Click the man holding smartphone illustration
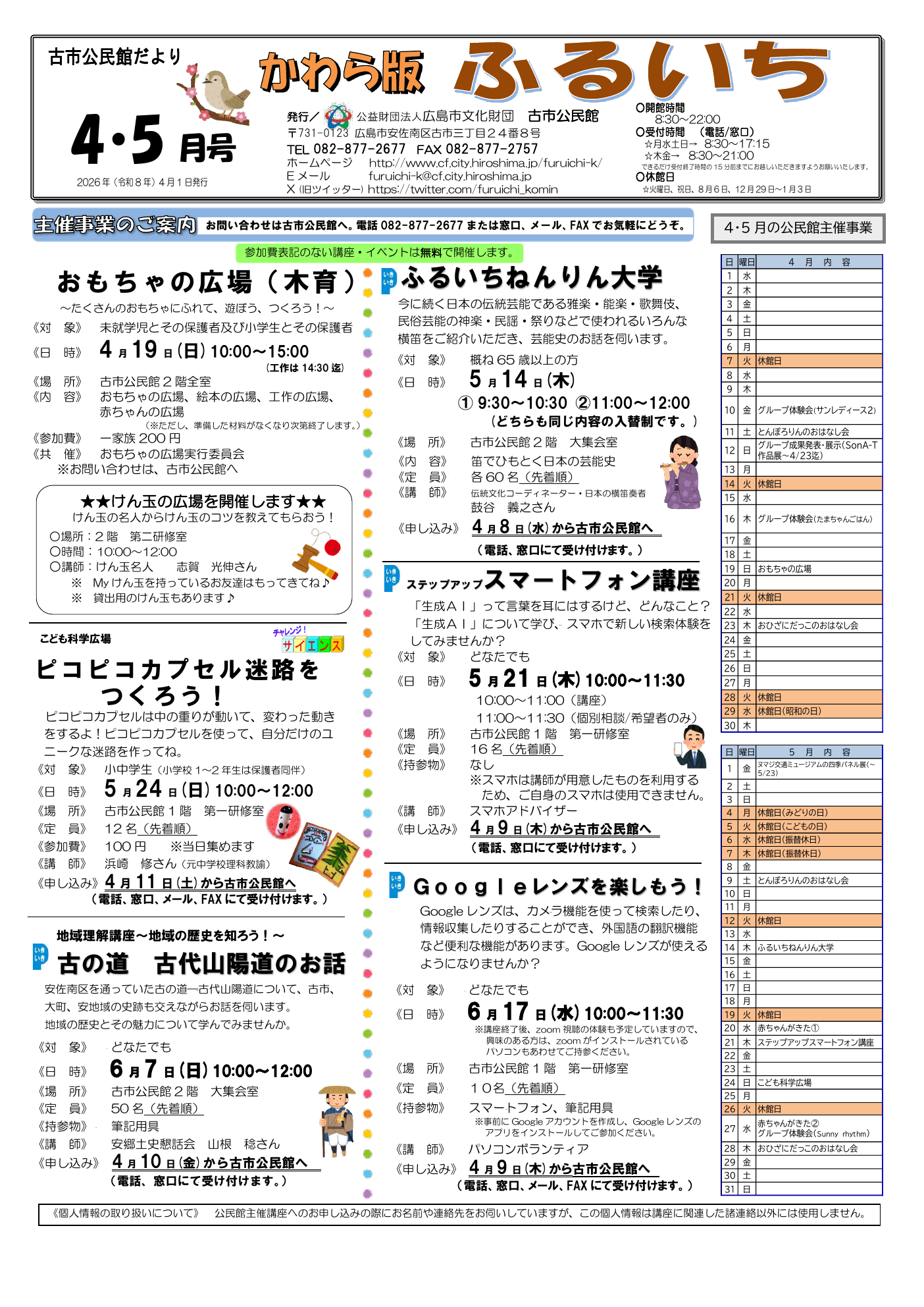This screenshot has height=1307, width=924. [x=690, y=747]
